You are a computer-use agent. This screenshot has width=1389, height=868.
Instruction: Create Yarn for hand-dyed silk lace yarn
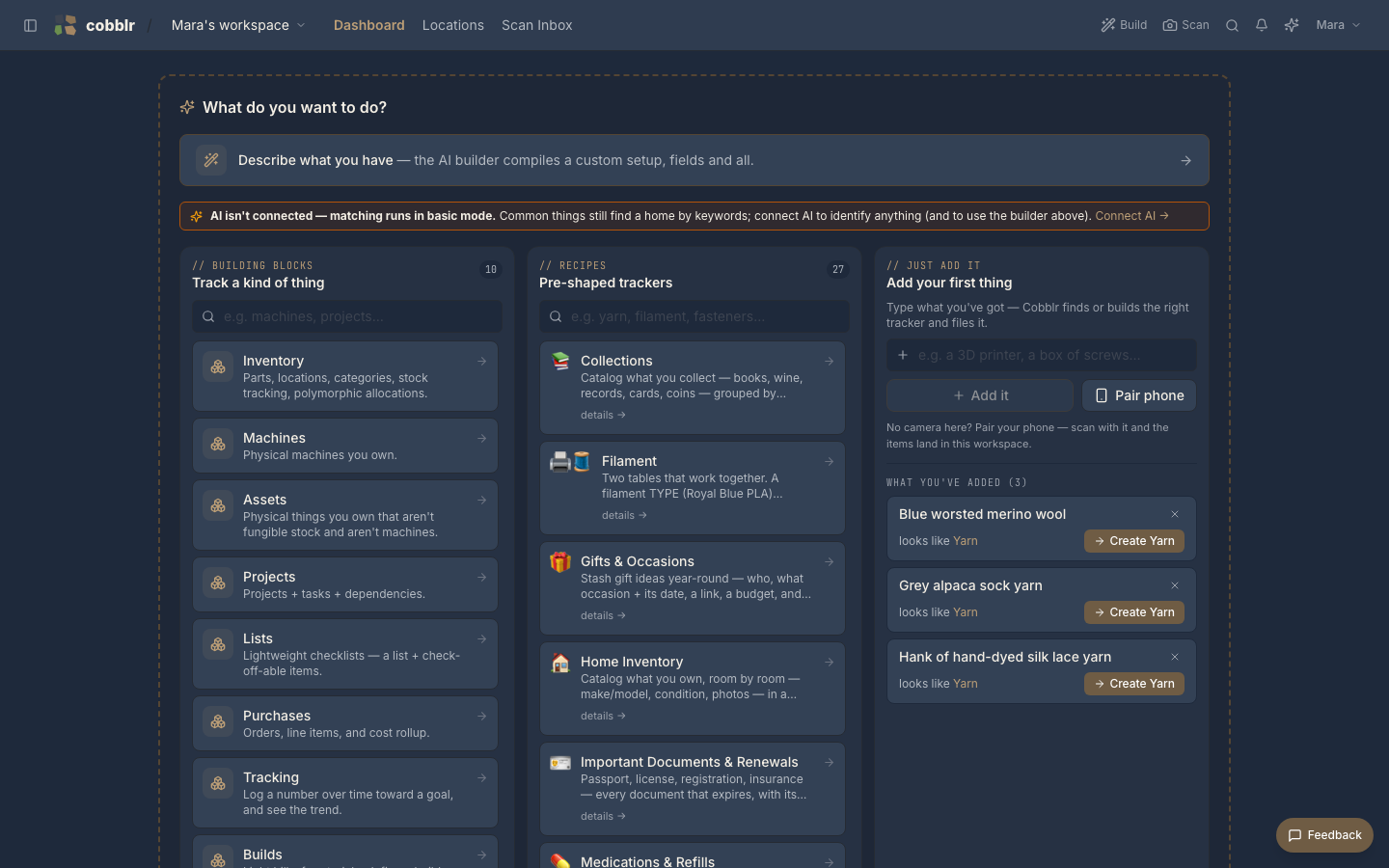[x=1134, y=684]
